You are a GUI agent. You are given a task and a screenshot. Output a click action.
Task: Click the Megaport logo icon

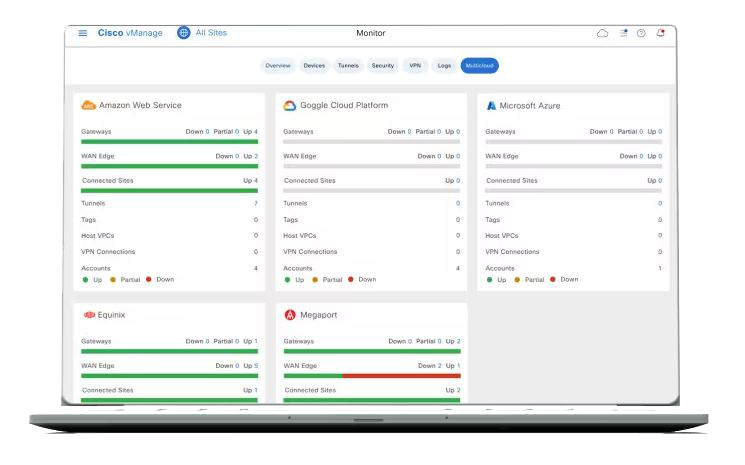tap(290, 314)
